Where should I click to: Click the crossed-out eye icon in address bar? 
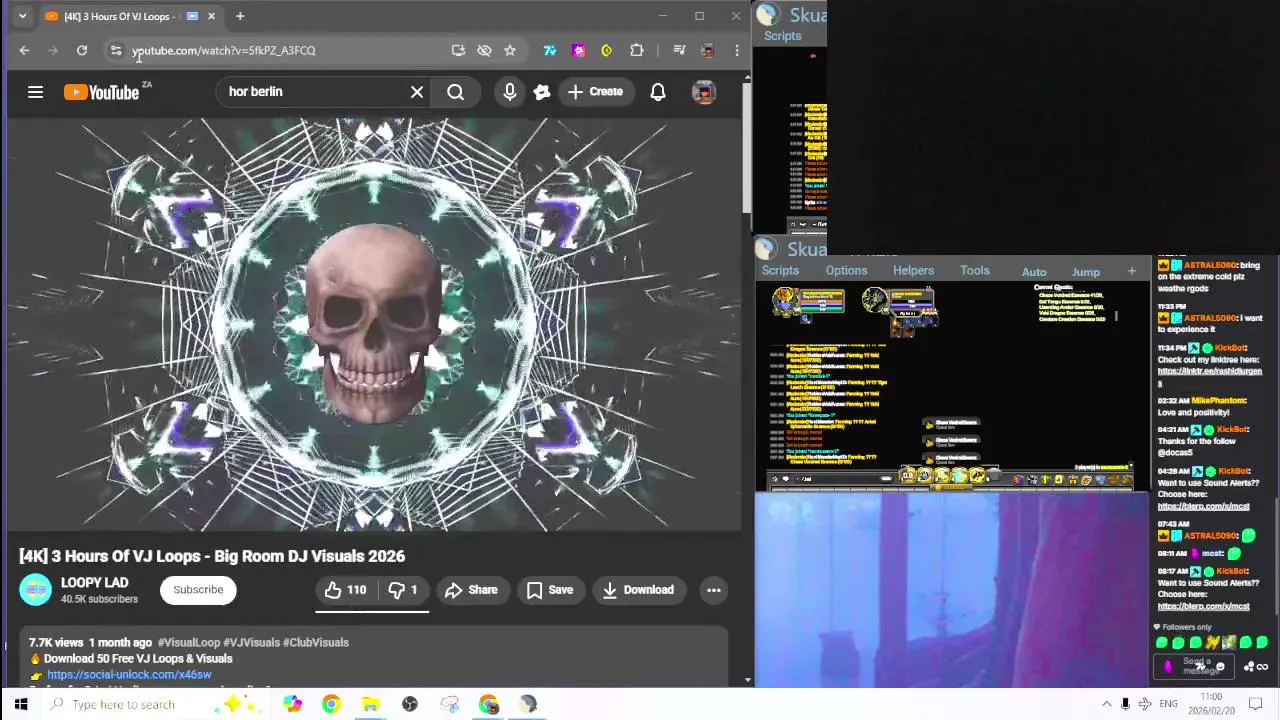[484, 50]
